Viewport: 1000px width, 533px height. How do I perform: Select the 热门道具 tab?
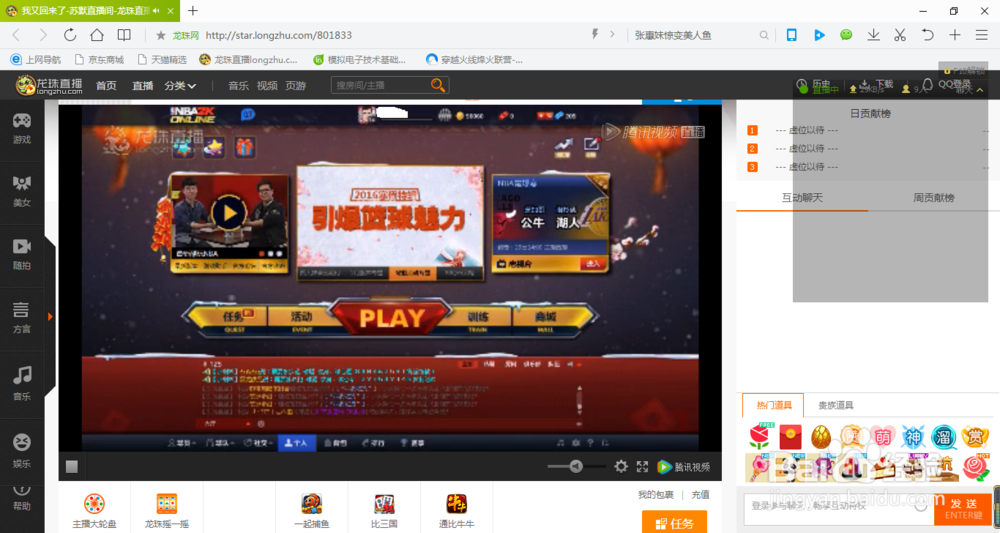(774, 405)
